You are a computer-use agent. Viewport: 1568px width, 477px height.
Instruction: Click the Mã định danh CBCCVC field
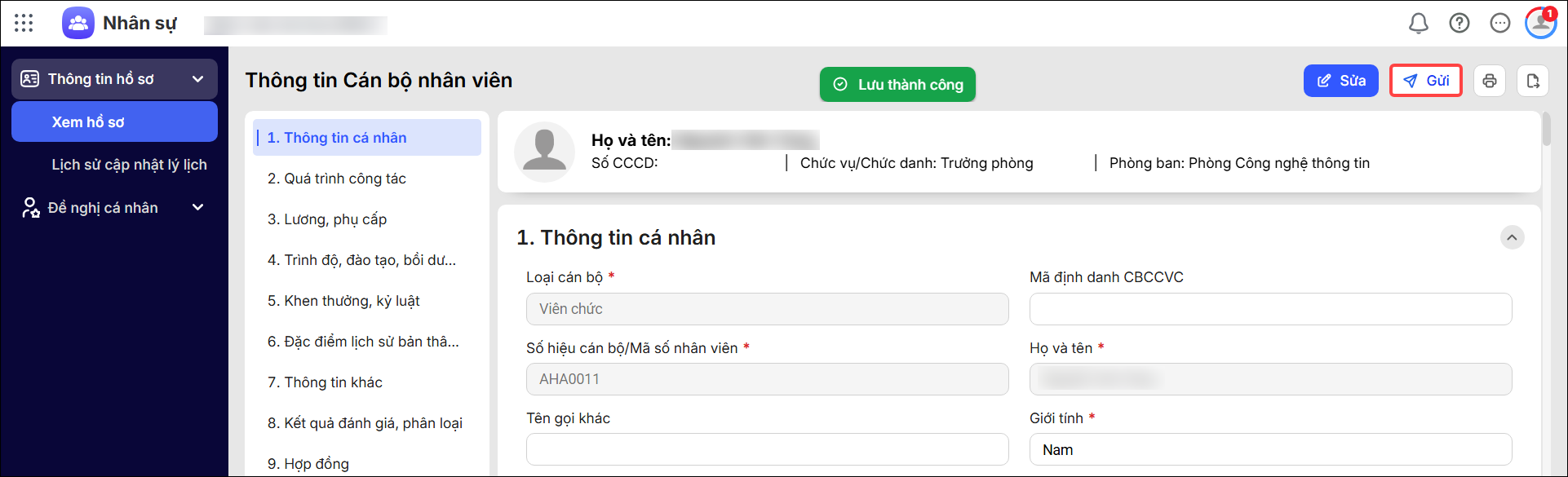[x=1270, y=309]
